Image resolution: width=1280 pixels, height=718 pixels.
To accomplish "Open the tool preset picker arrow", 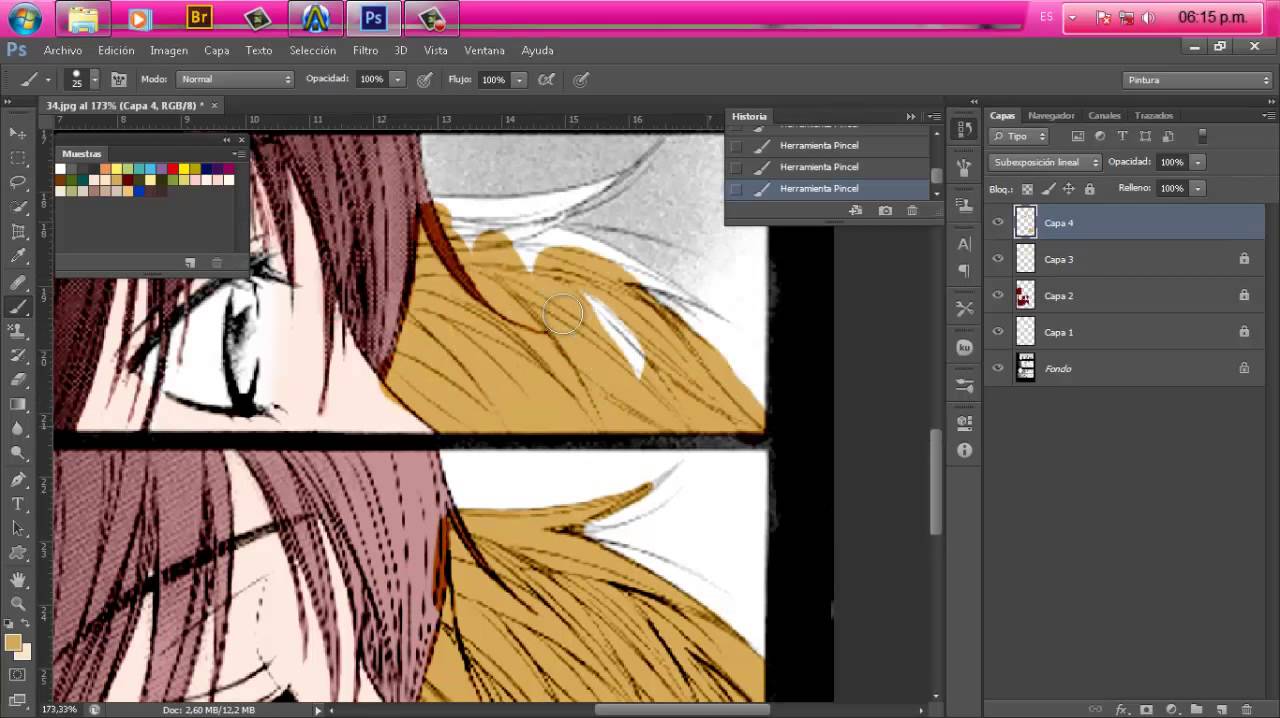I will 47,79.
